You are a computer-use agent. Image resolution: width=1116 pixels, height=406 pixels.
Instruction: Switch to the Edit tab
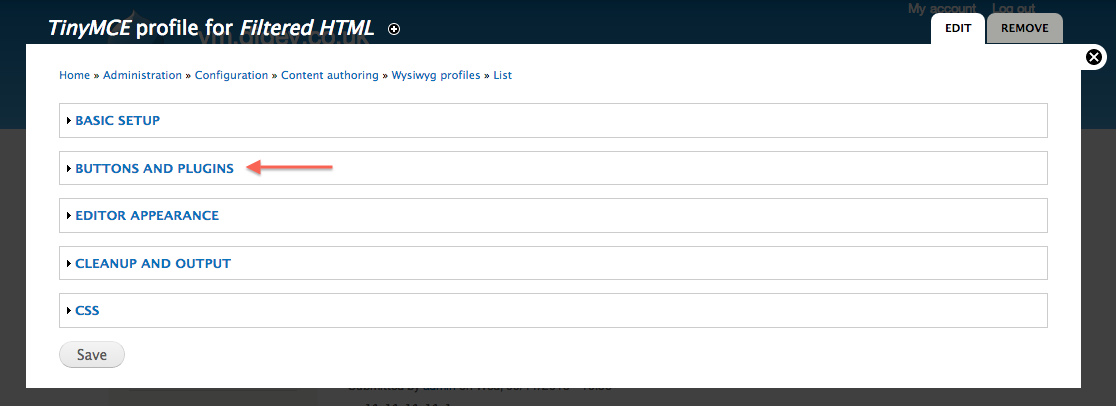(x=958, y=28)
